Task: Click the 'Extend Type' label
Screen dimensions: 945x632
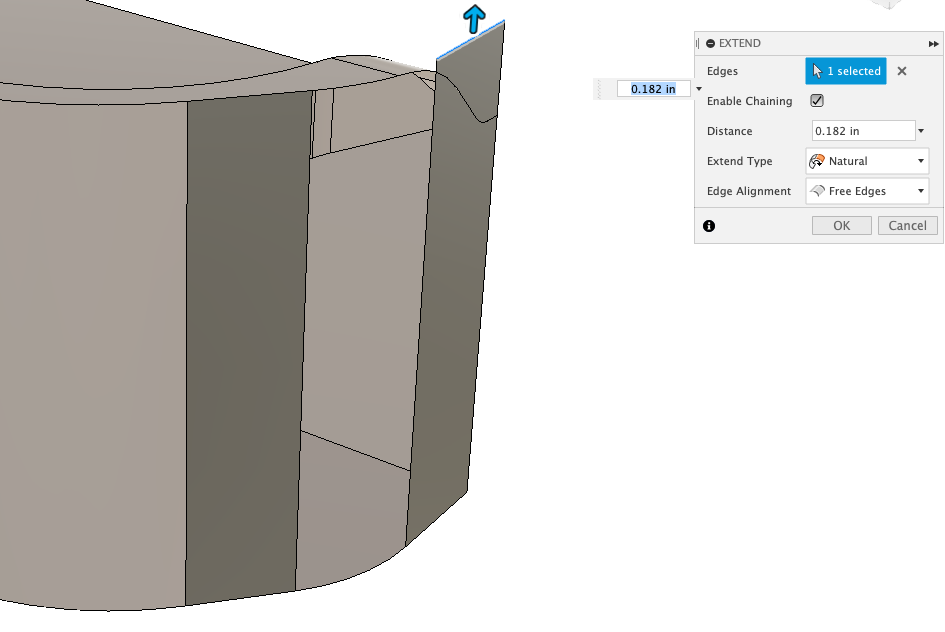Action: pyautogui.click(x=739, y=161)
